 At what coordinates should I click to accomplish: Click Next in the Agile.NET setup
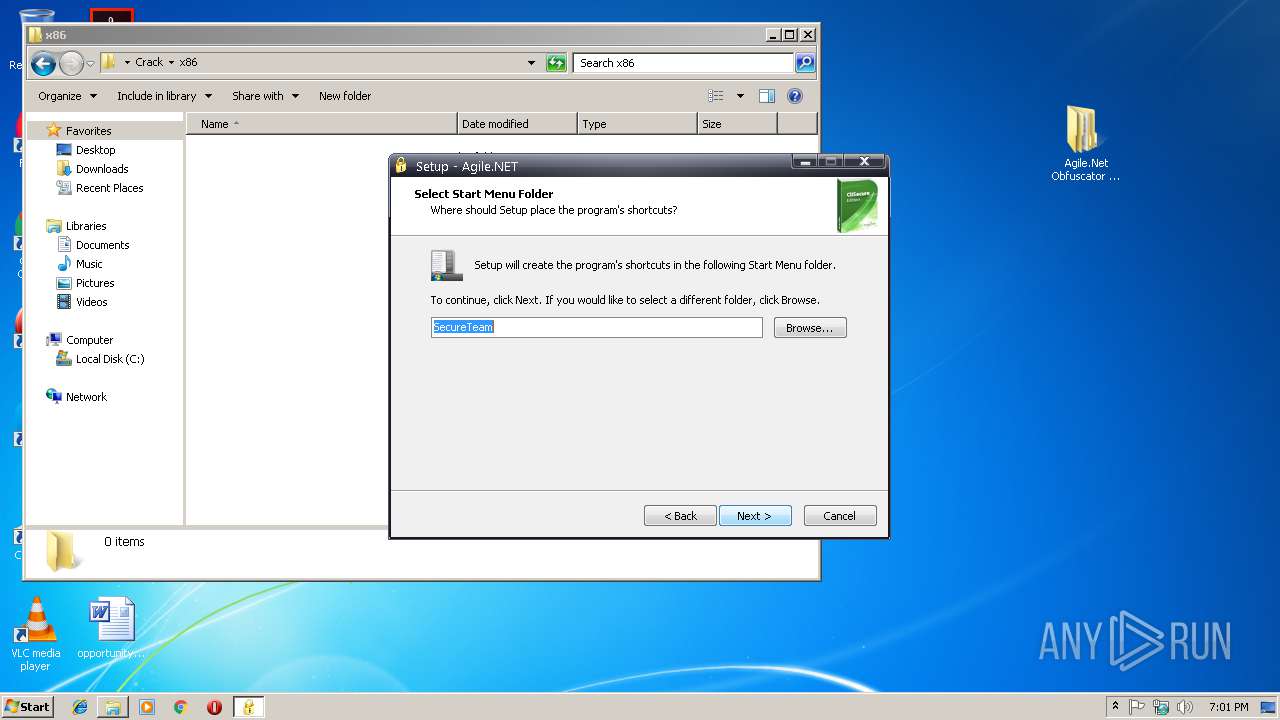point(755,516)
